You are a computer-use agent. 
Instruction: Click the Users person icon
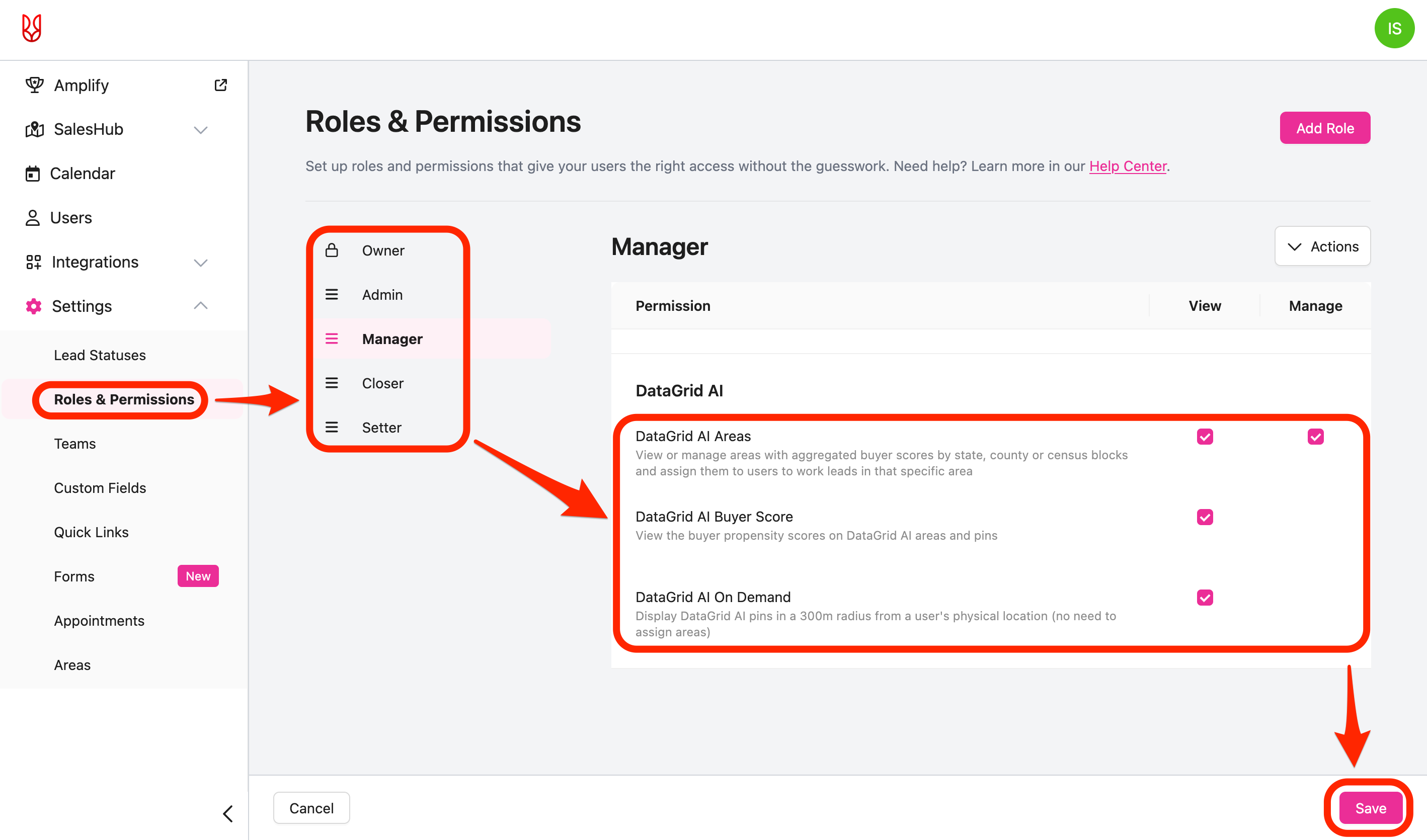click(x=33, y=218)
